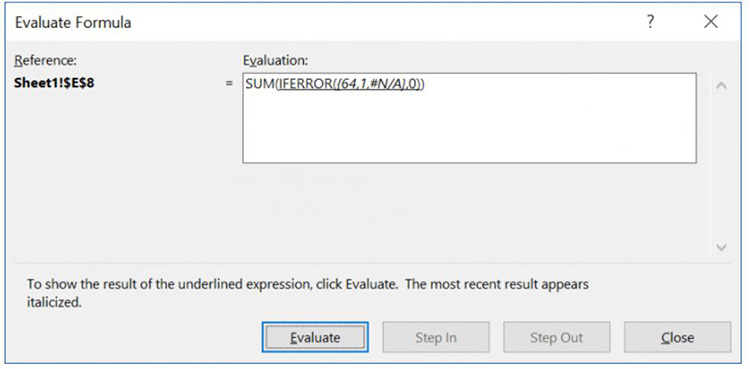Click the Evaluate Formula title bar text

click(x=73, y=22)
